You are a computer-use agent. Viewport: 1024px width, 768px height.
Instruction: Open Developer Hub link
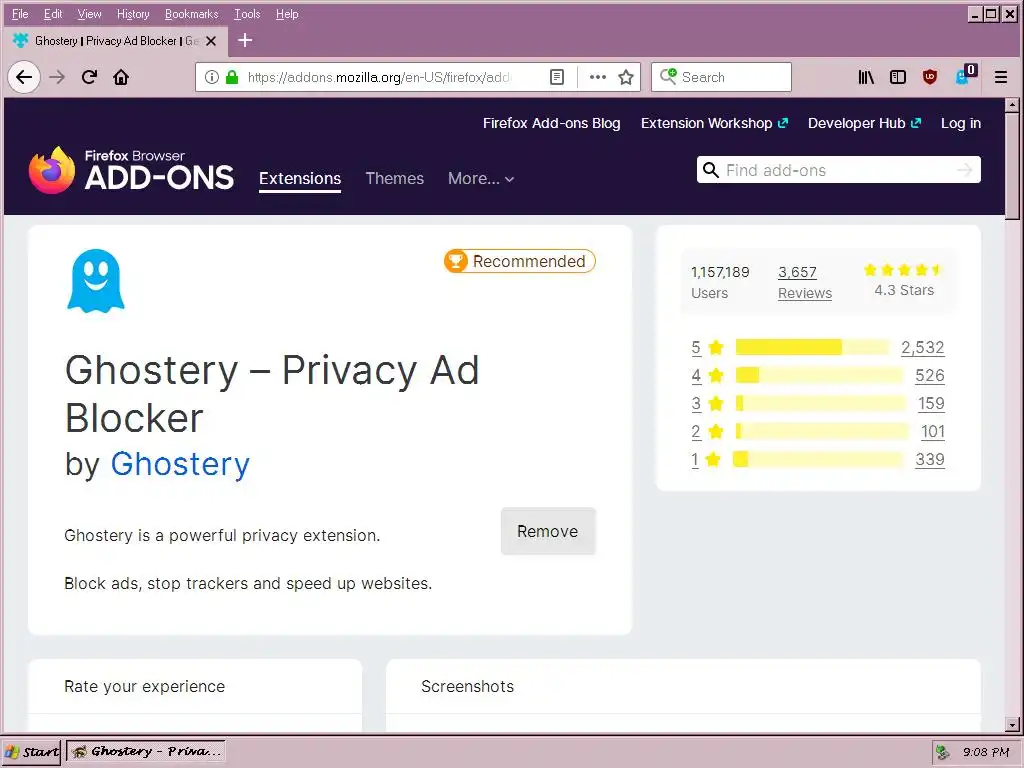tap(864, 123)
